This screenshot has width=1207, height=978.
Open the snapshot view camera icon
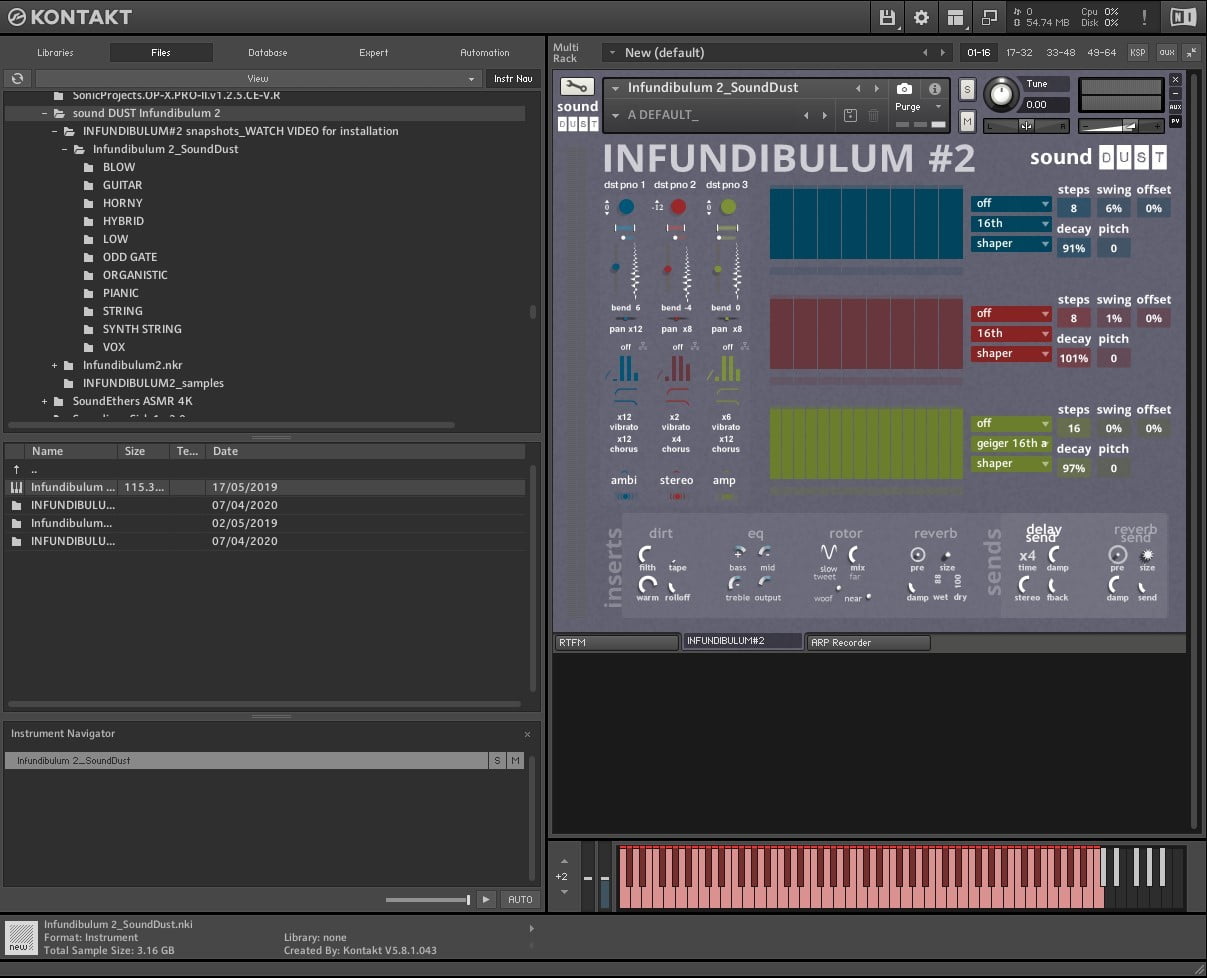(x=904, y=89)
